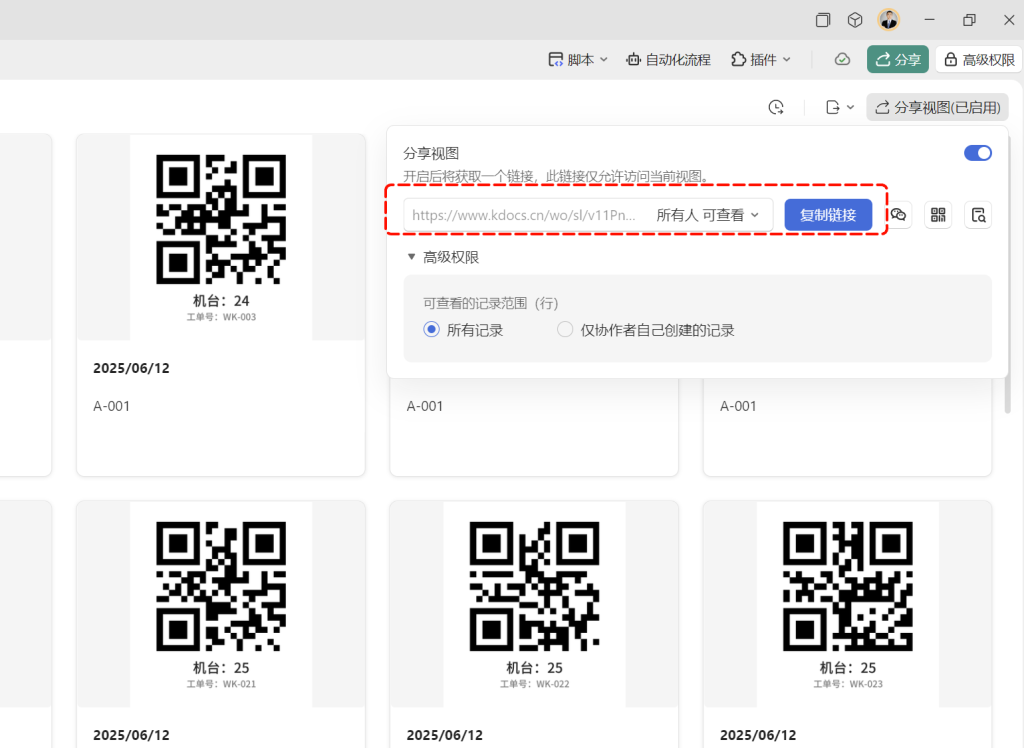Click the green 分享 button

click(x=898, y=59)
